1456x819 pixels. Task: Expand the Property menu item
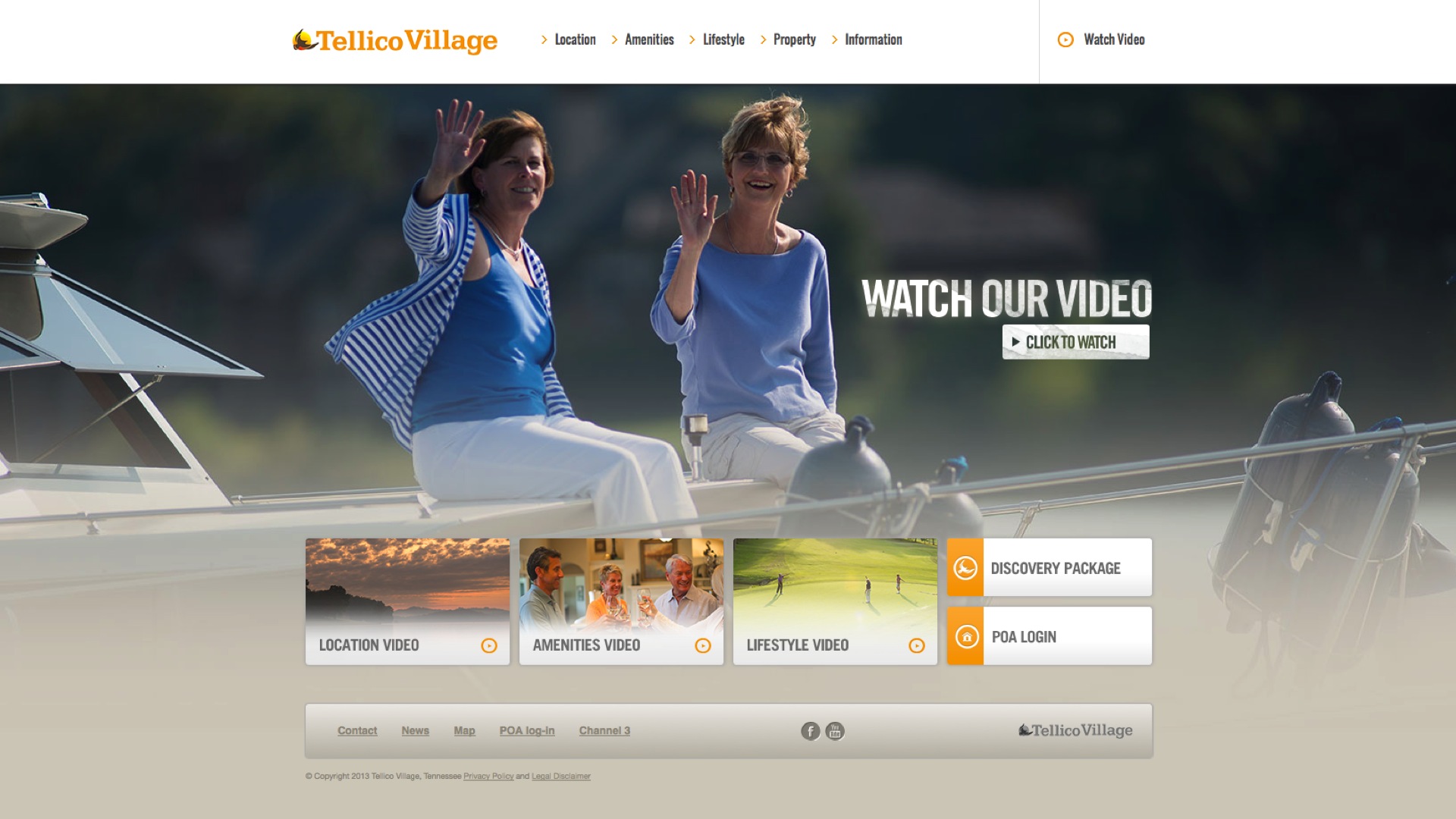click(794, 39)
